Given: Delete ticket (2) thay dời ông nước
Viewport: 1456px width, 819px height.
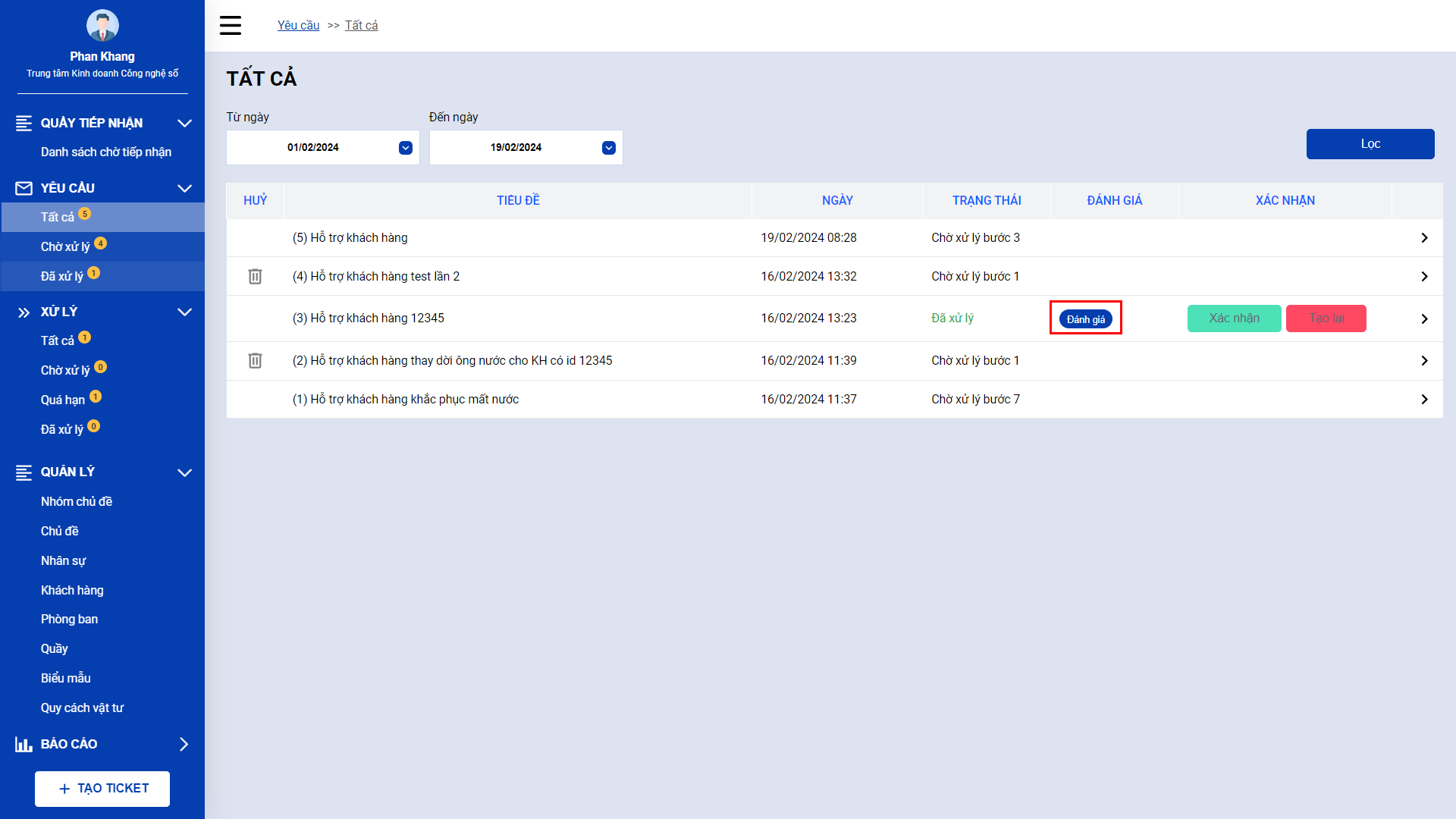Looking at the screenshot, I should (255, 360).
